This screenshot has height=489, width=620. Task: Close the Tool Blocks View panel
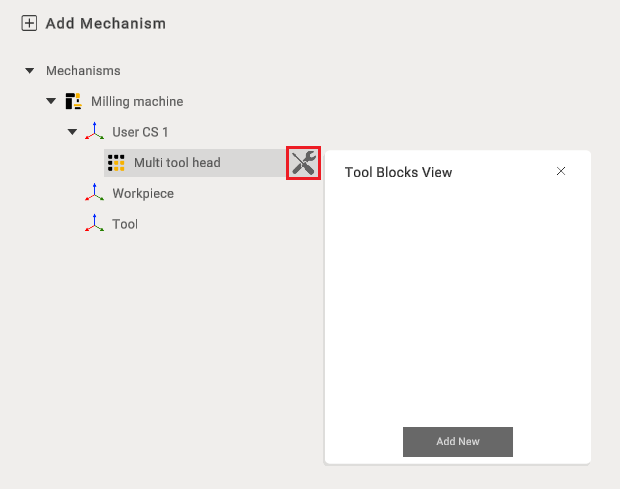pyautogui.click(x=561, y=171)
